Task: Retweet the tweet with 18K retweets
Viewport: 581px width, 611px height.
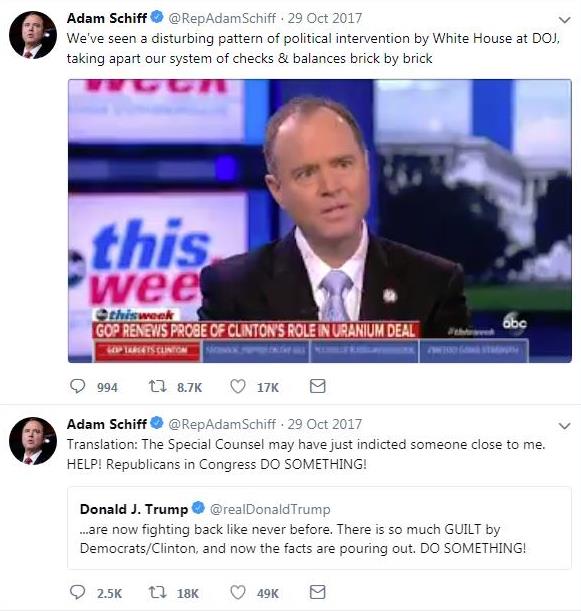Action: point(158,592)
